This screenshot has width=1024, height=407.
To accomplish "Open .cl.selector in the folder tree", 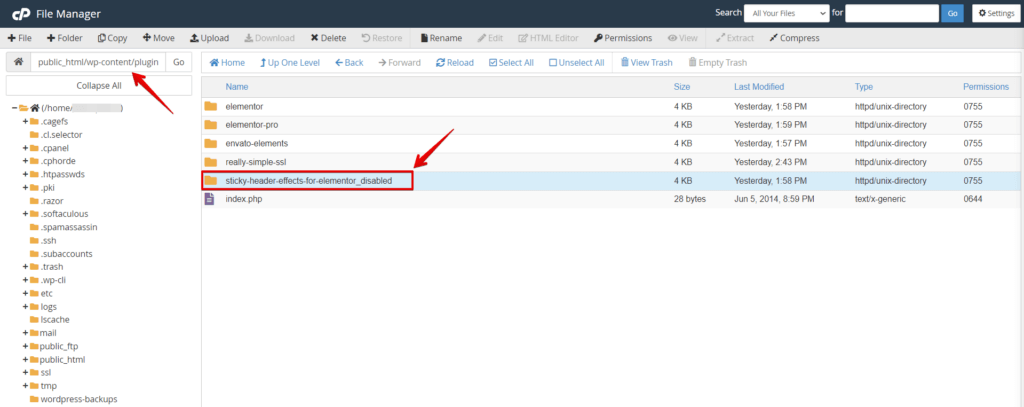I will click(61, 135).
